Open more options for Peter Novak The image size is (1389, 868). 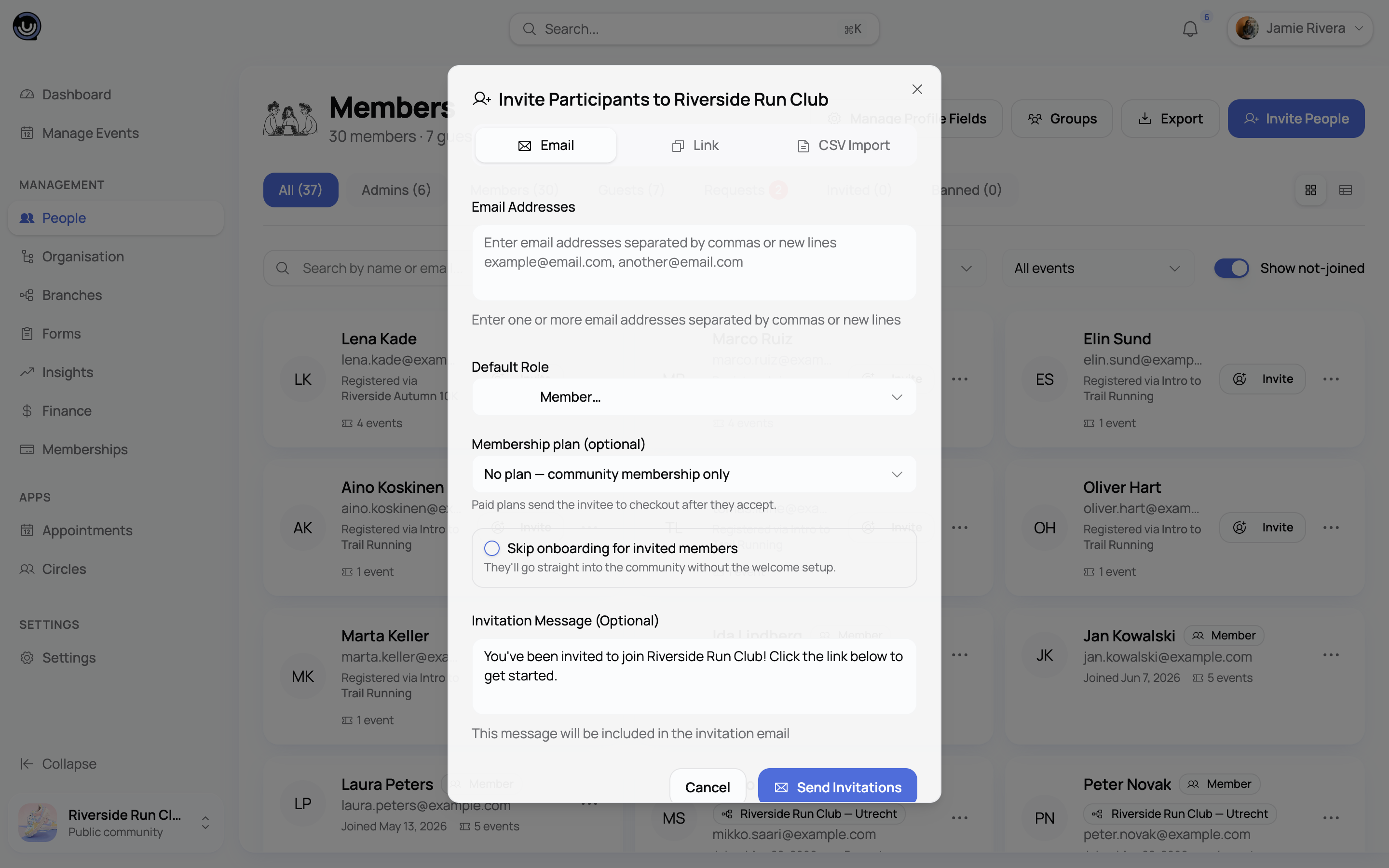coord(1331,818)
